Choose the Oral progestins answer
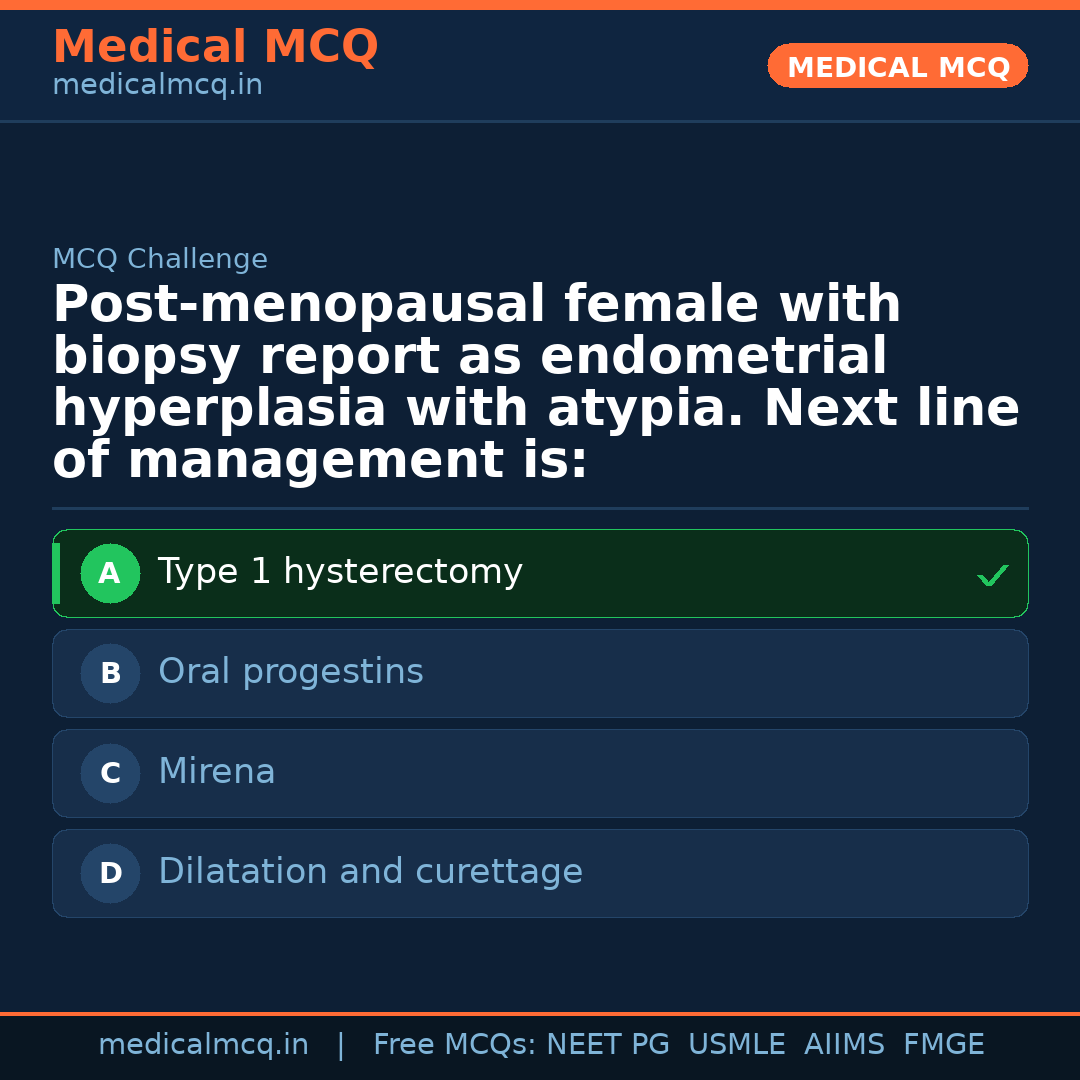 290,672
